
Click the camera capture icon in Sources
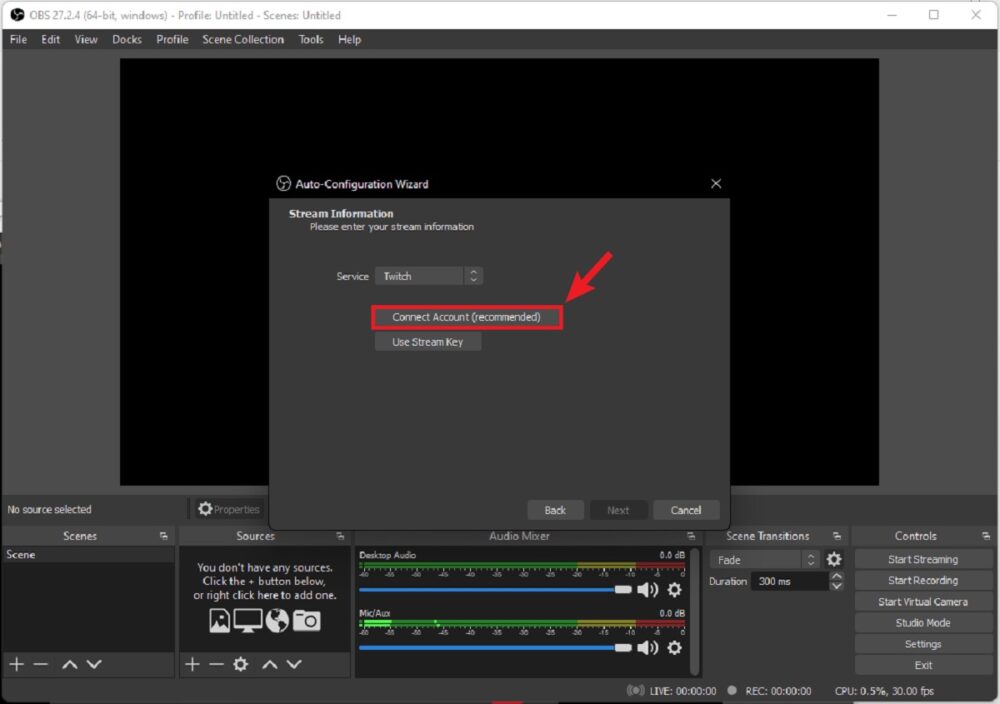[306, 620]
